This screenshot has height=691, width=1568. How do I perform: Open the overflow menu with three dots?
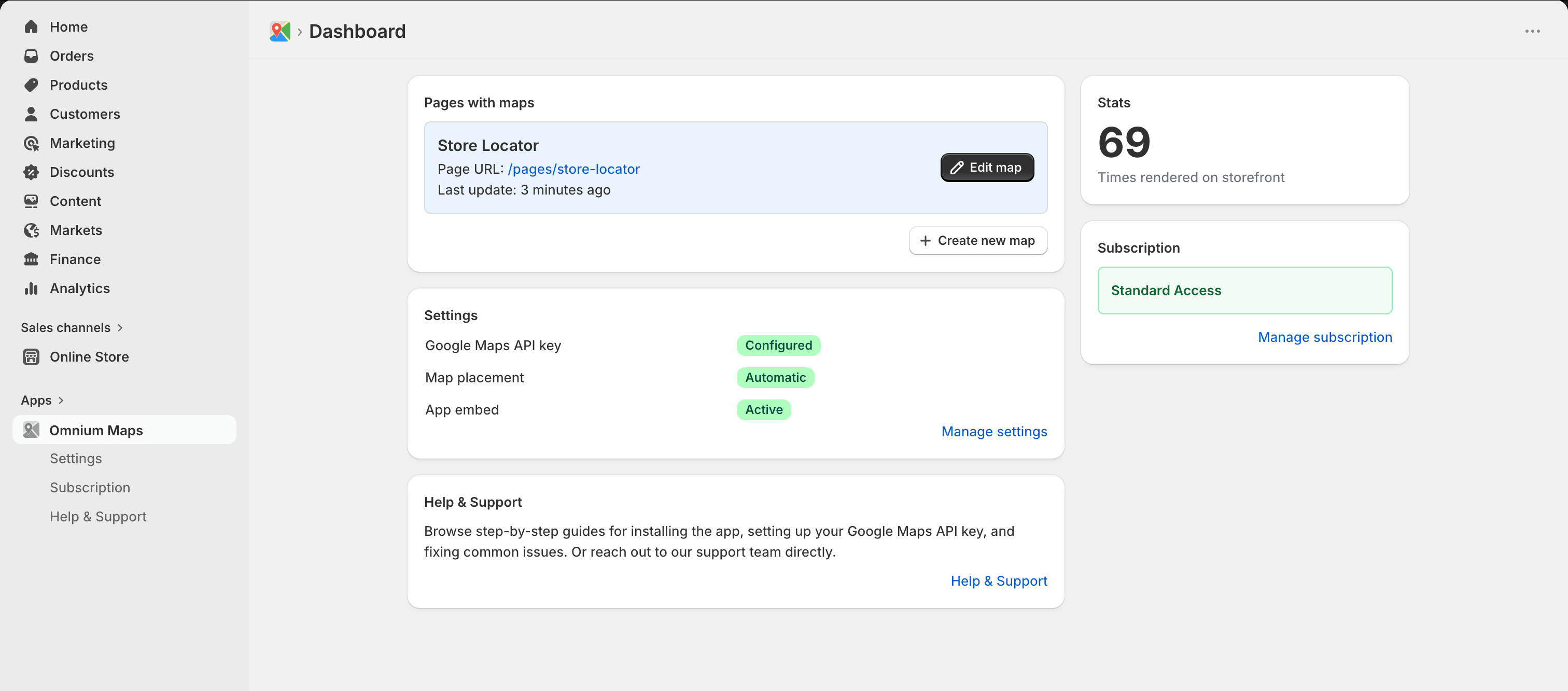pyautogui.click(x=1533, y=31)
